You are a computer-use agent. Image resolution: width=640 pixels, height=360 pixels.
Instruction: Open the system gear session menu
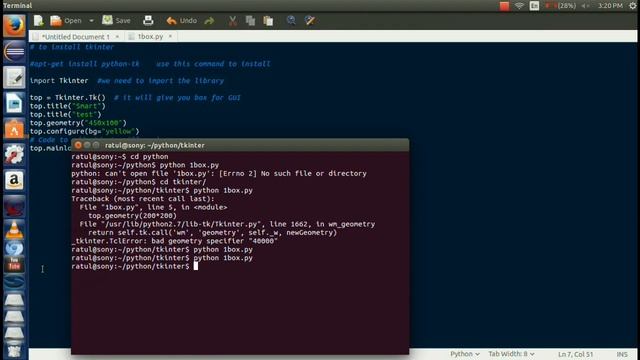[x=633, y=6]
